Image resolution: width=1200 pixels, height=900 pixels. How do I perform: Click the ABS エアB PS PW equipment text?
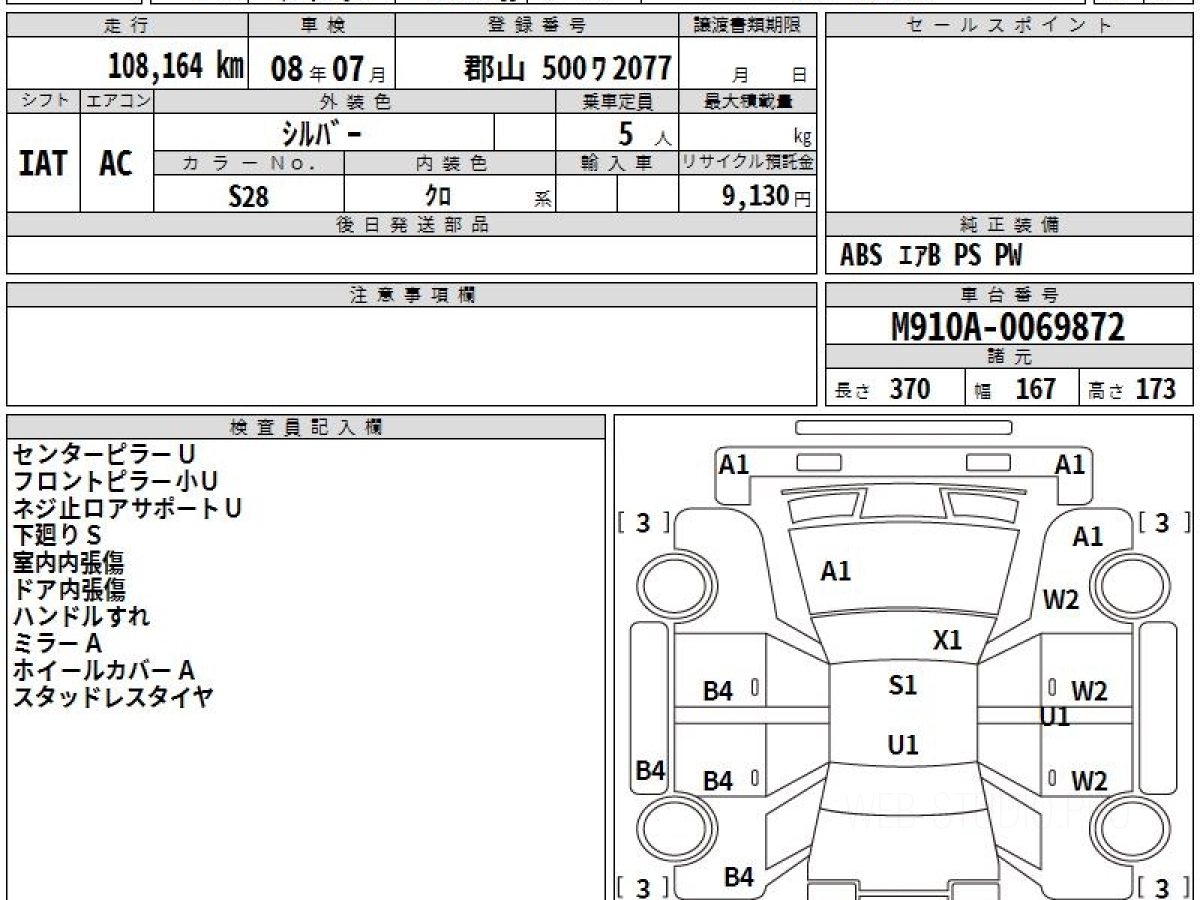pos(930,256)
